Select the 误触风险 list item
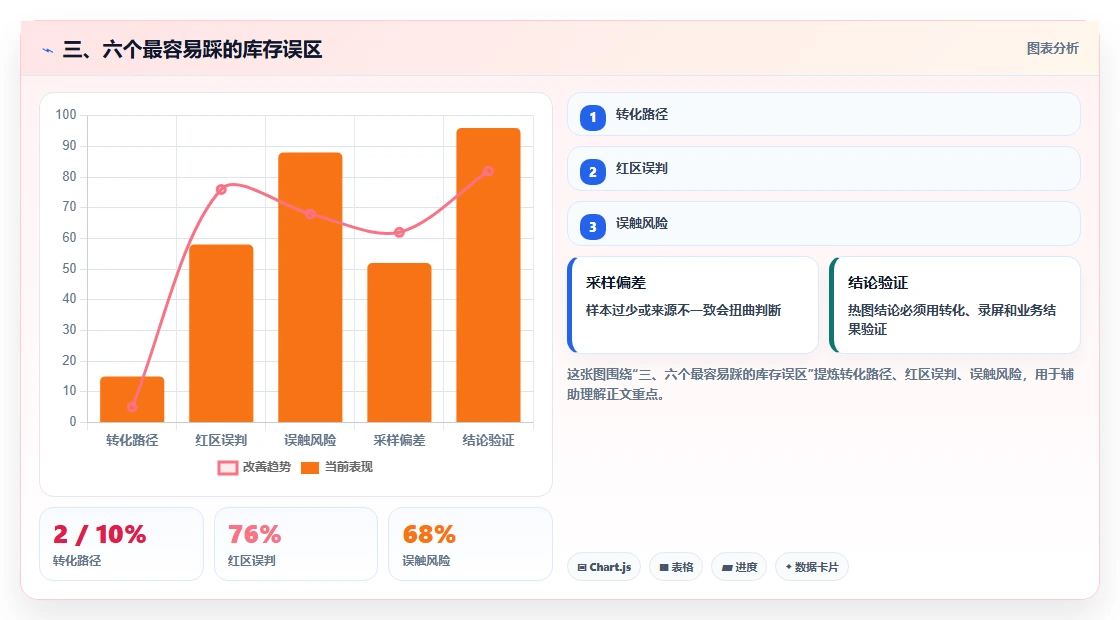Image resolution: width=1120 pixels, height=620 pixels. click(x=824, y=224)
